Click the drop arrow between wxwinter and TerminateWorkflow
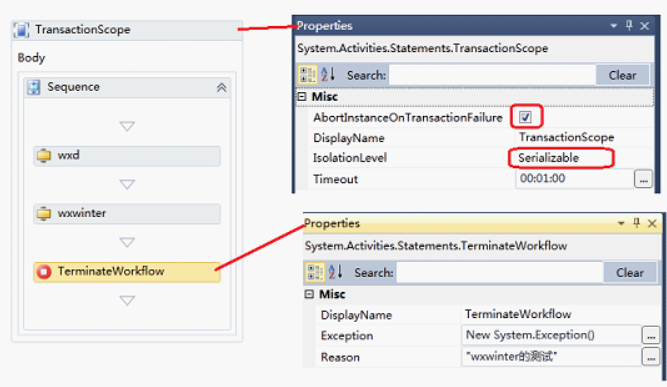The width and height of the screenshot is (667, 387). click(x=127, y=242)
